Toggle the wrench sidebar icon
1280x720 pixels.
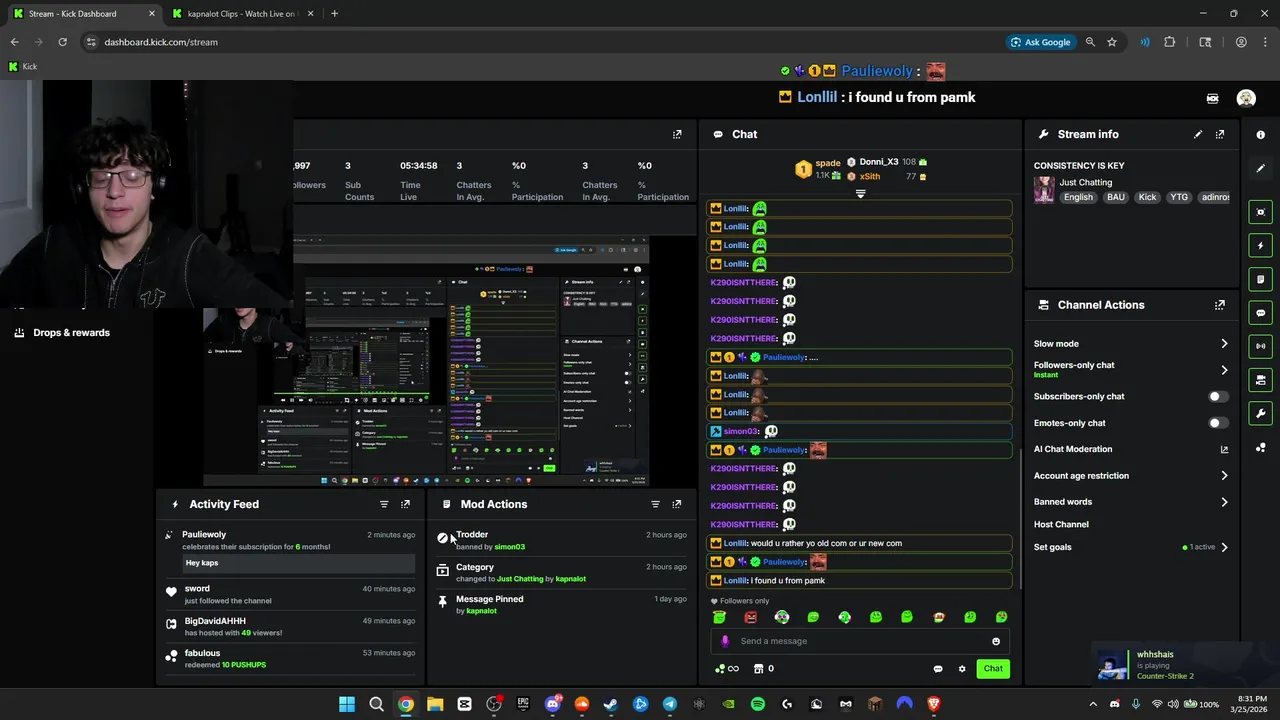pos(1261,413)
